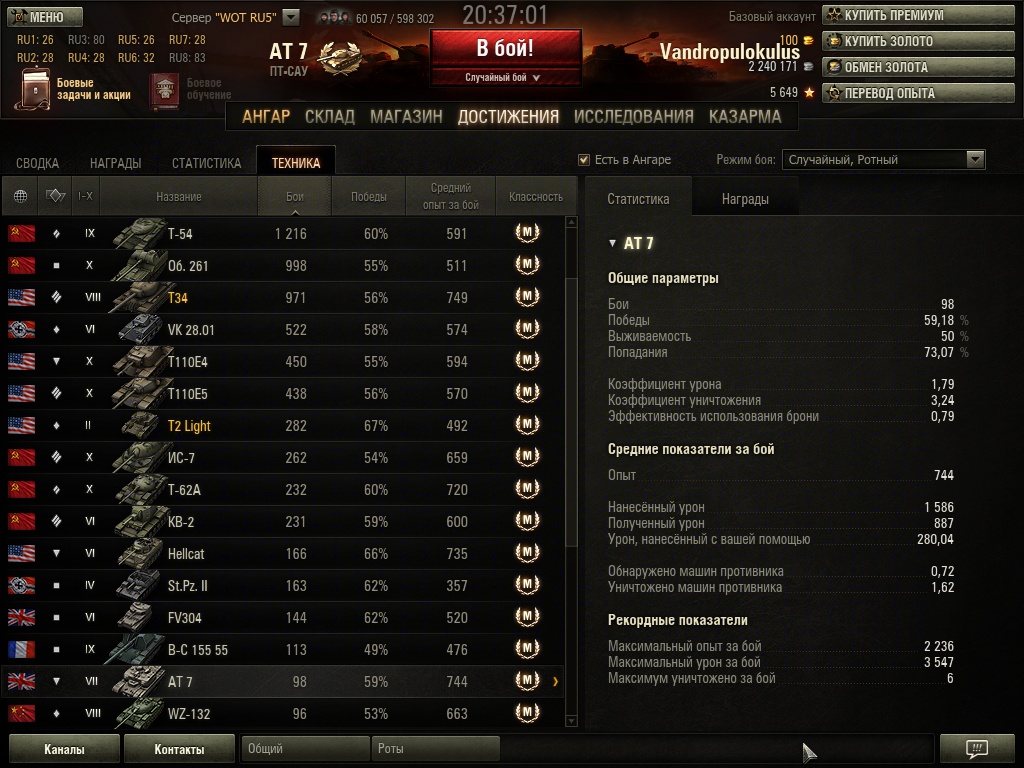Viewport: 1024px width, 768px height.
Task: Sort by nation globe icon column
Action: tap(20, 196)
